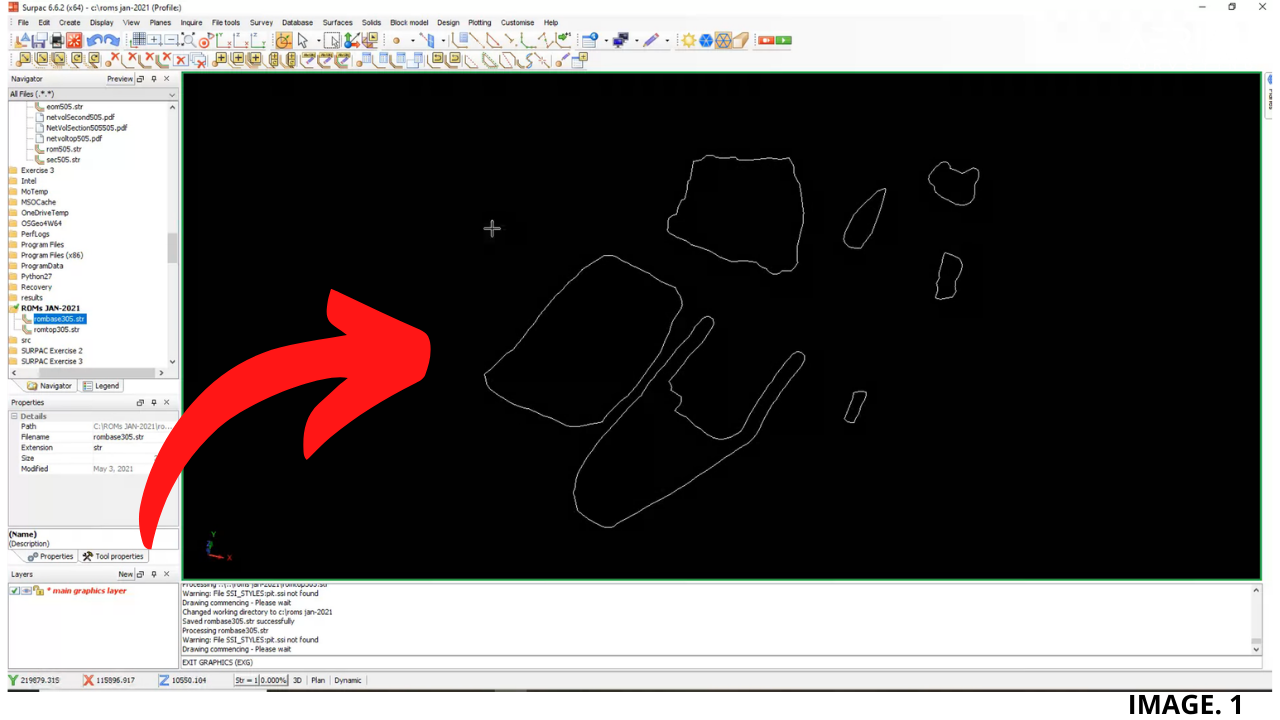
Task: Click the Save icon in the toolbar
Action: pos(39,40)
